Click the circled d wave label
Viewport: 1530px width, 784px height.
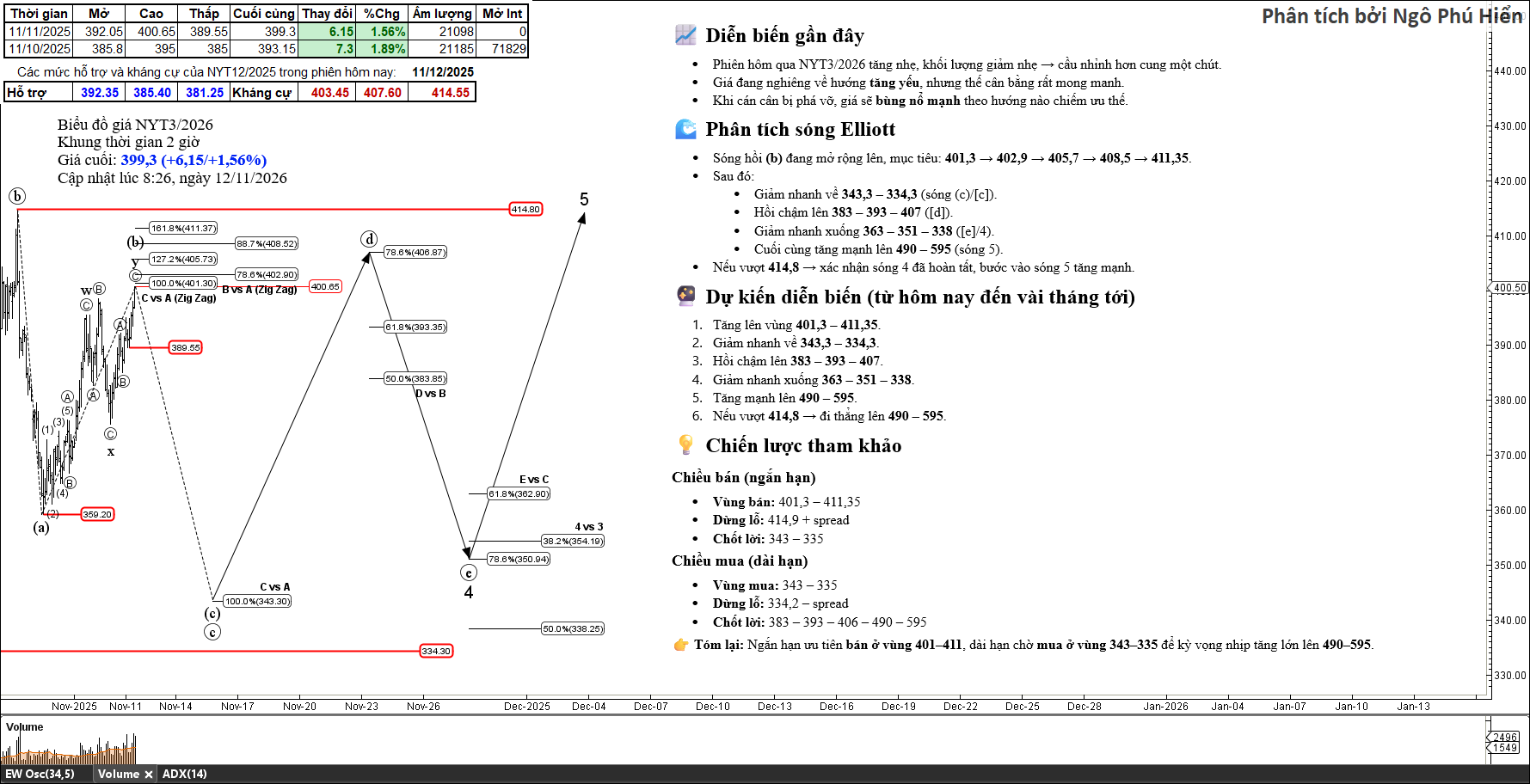click(369, 239)
